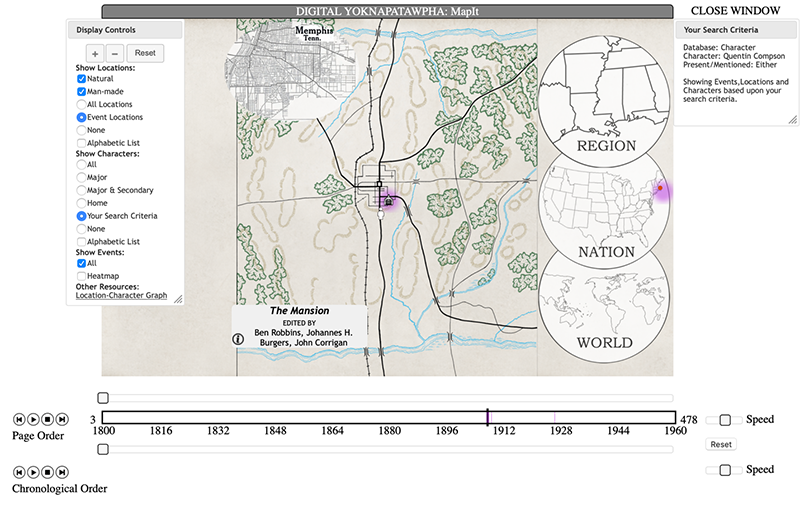Click the Display Controls panel header
The image size is (800, 505).
(125, 30)
